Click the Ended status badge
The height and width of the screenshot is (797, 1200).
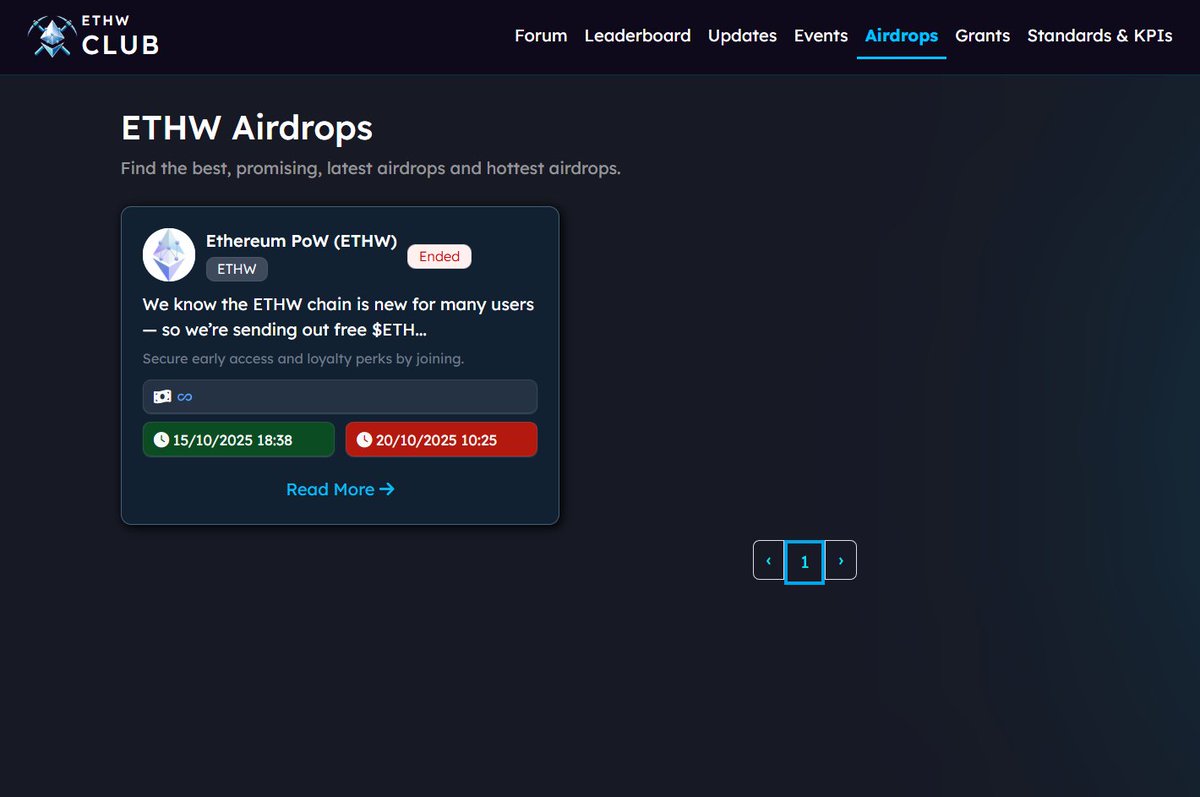coord(439,256)
